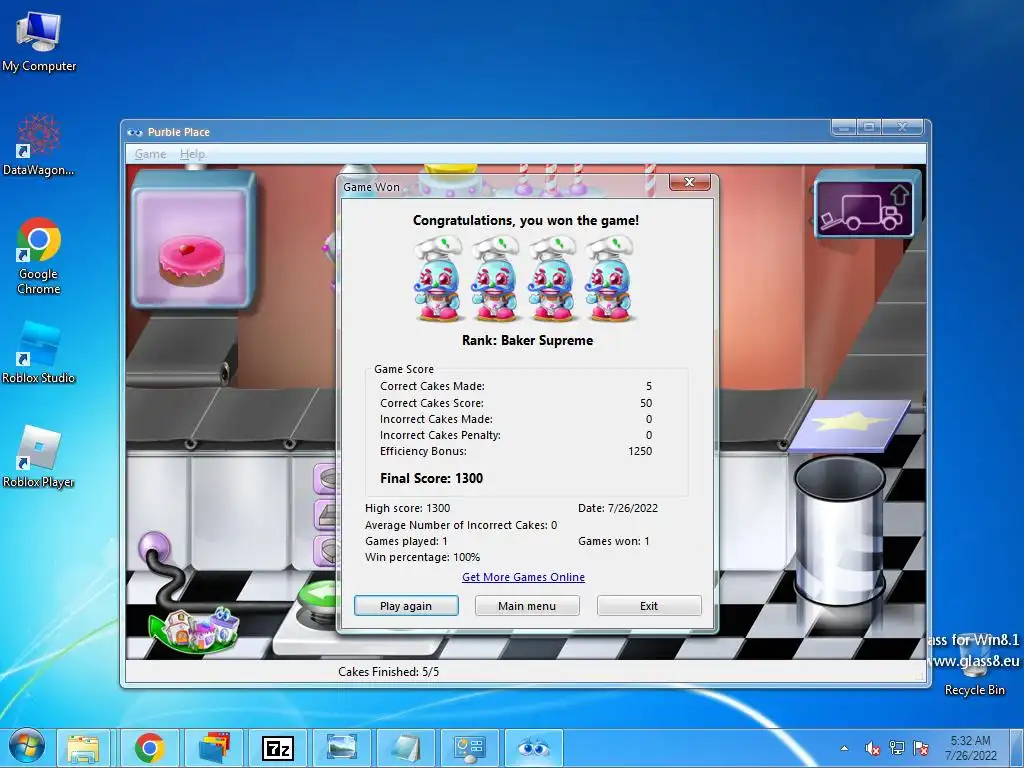The width and height of the screenshot is (1024, 768).
Task: Select the middle cake pan shape button
Action: click(326, 515)
